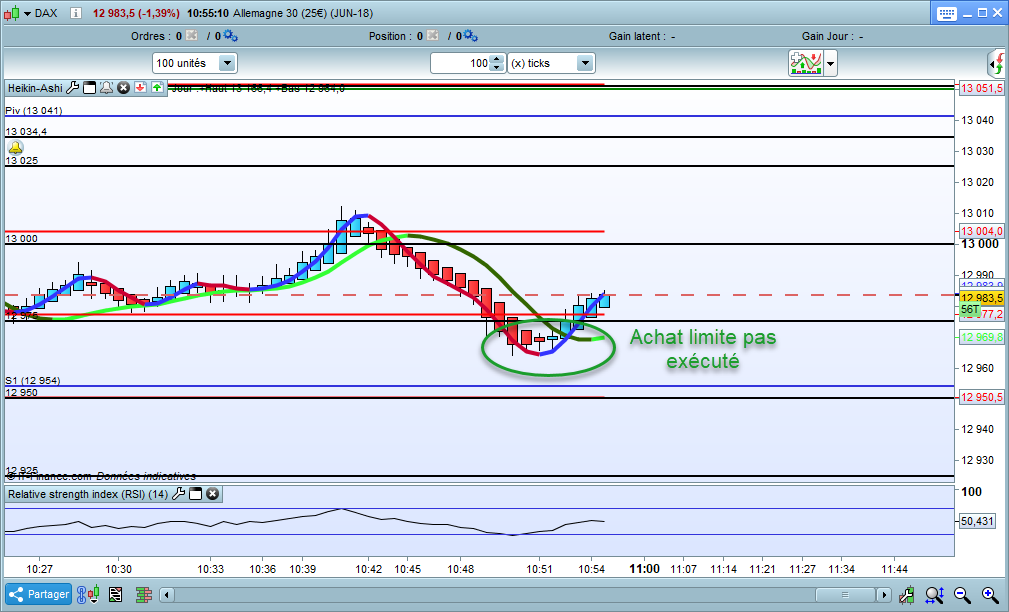Click the RSI window panel icon

(x=196, y=494)
